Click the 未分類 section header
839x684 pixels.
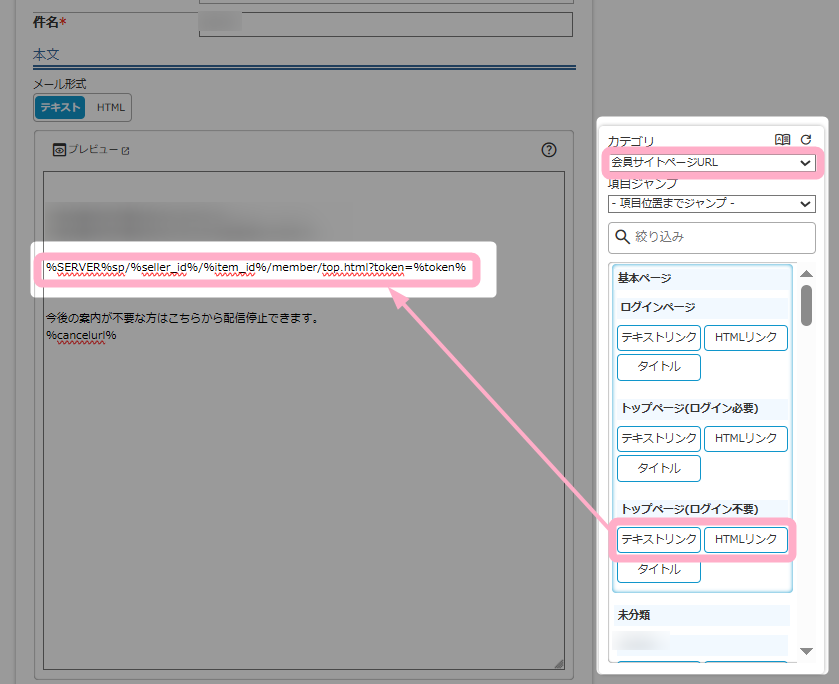(701, 615)
